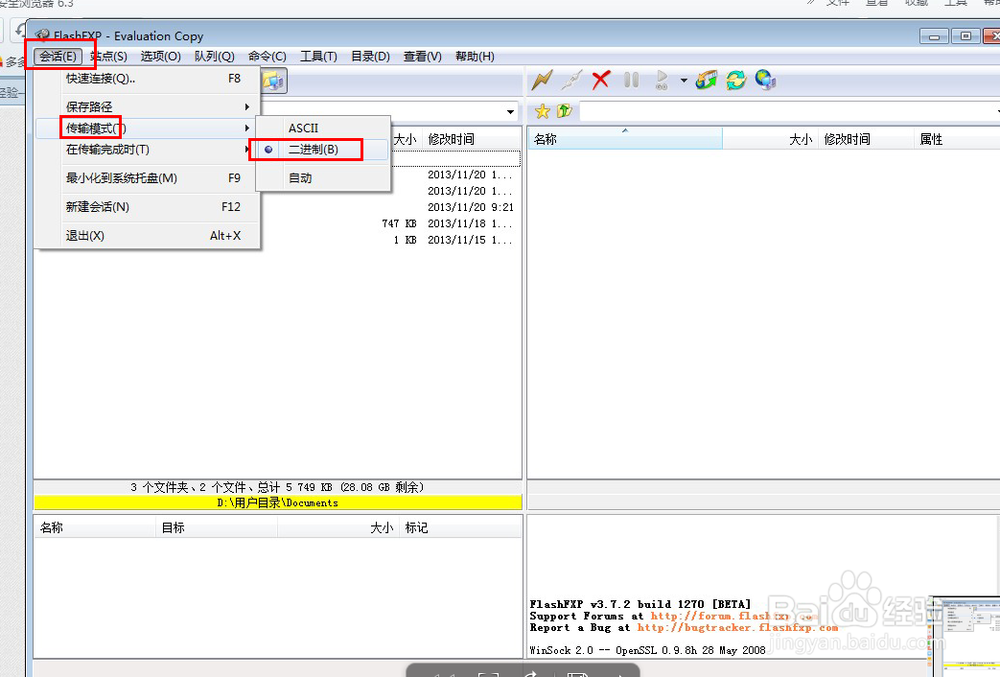This screenshot has height=677, width=1000.
Task: Click the globe with green arrow icon
Action: (707, 80)
